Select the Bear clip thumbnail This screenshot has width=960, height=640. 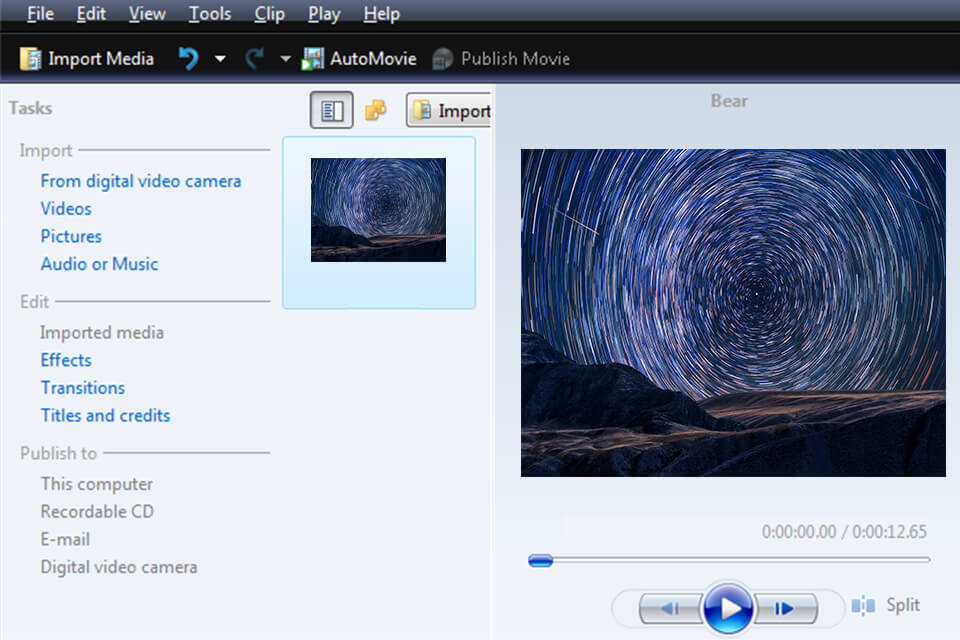(x=378, y=208)
